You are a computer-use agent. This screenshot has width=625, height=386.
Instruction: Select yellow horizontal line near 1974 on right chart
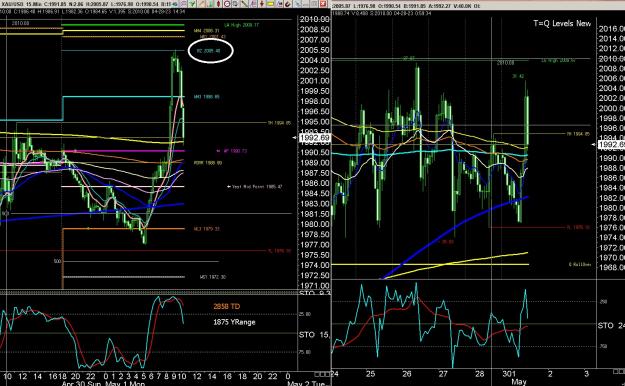point(430,264)
